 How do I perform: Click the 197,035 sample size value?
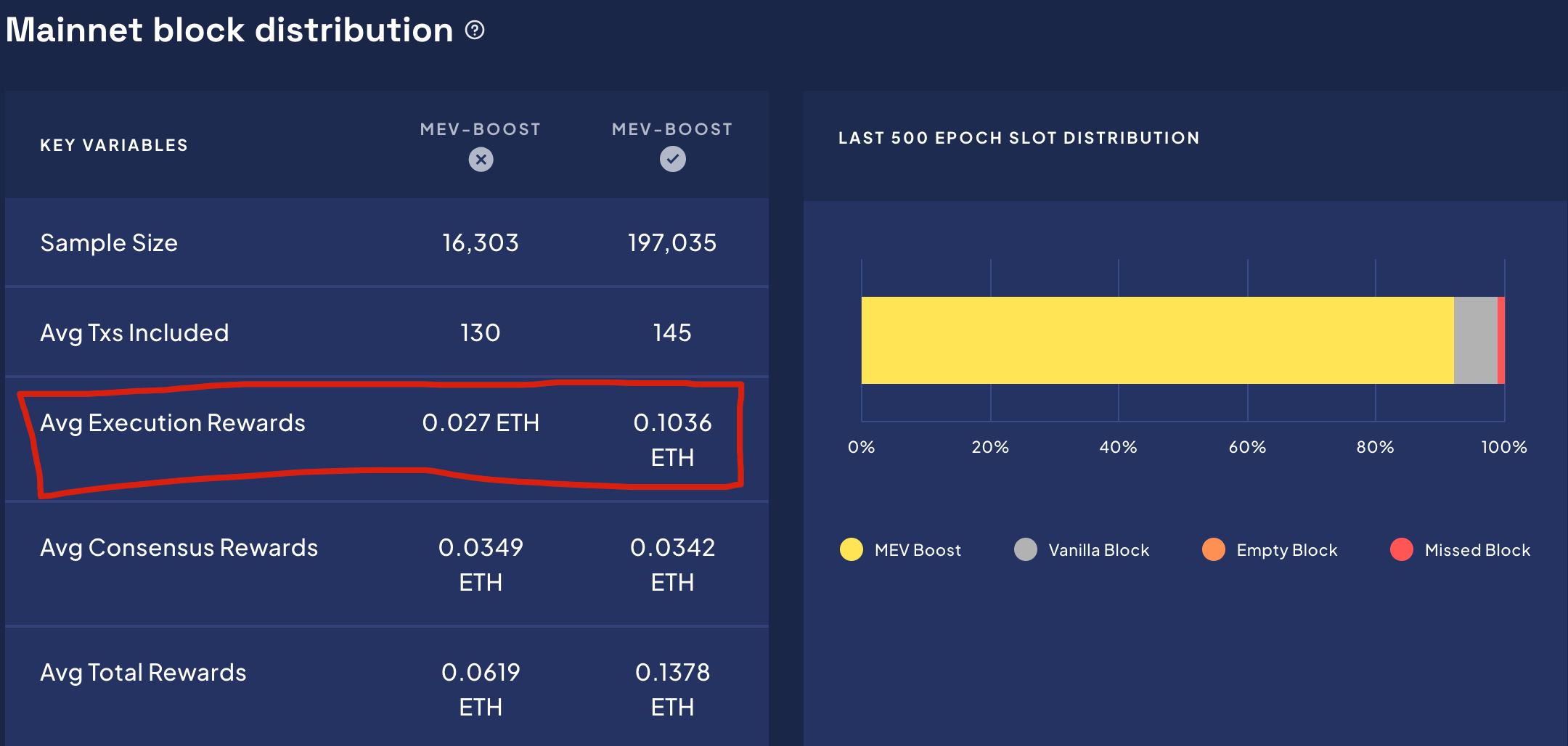pyautogui.click(x=672, y=243)
